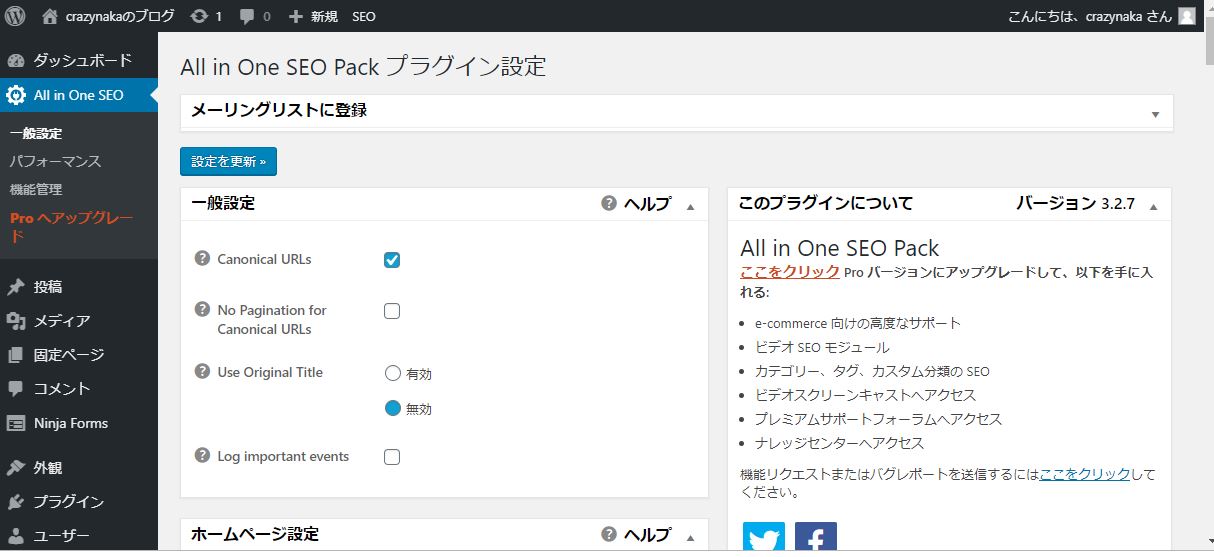
Task: Click ここをクリック bug report link
Action: click(1085, 474)
